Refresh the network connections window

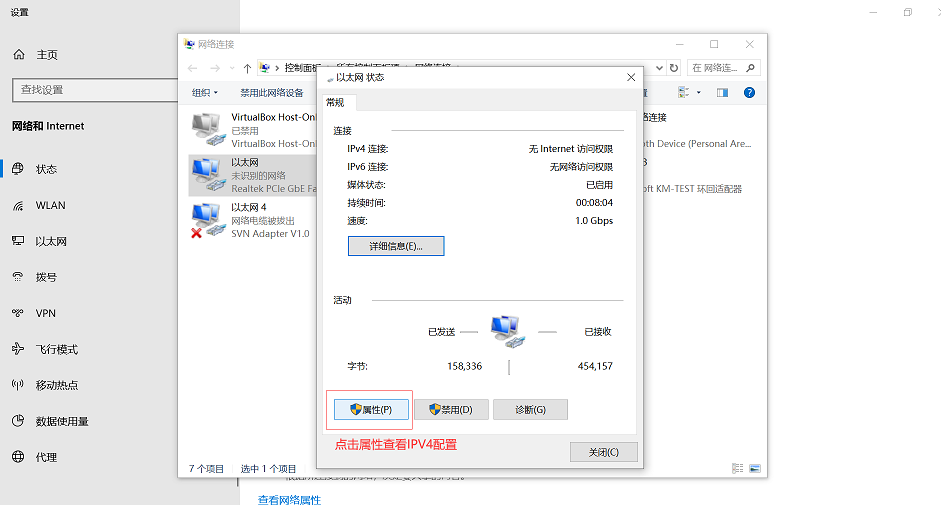coord(674,68)
